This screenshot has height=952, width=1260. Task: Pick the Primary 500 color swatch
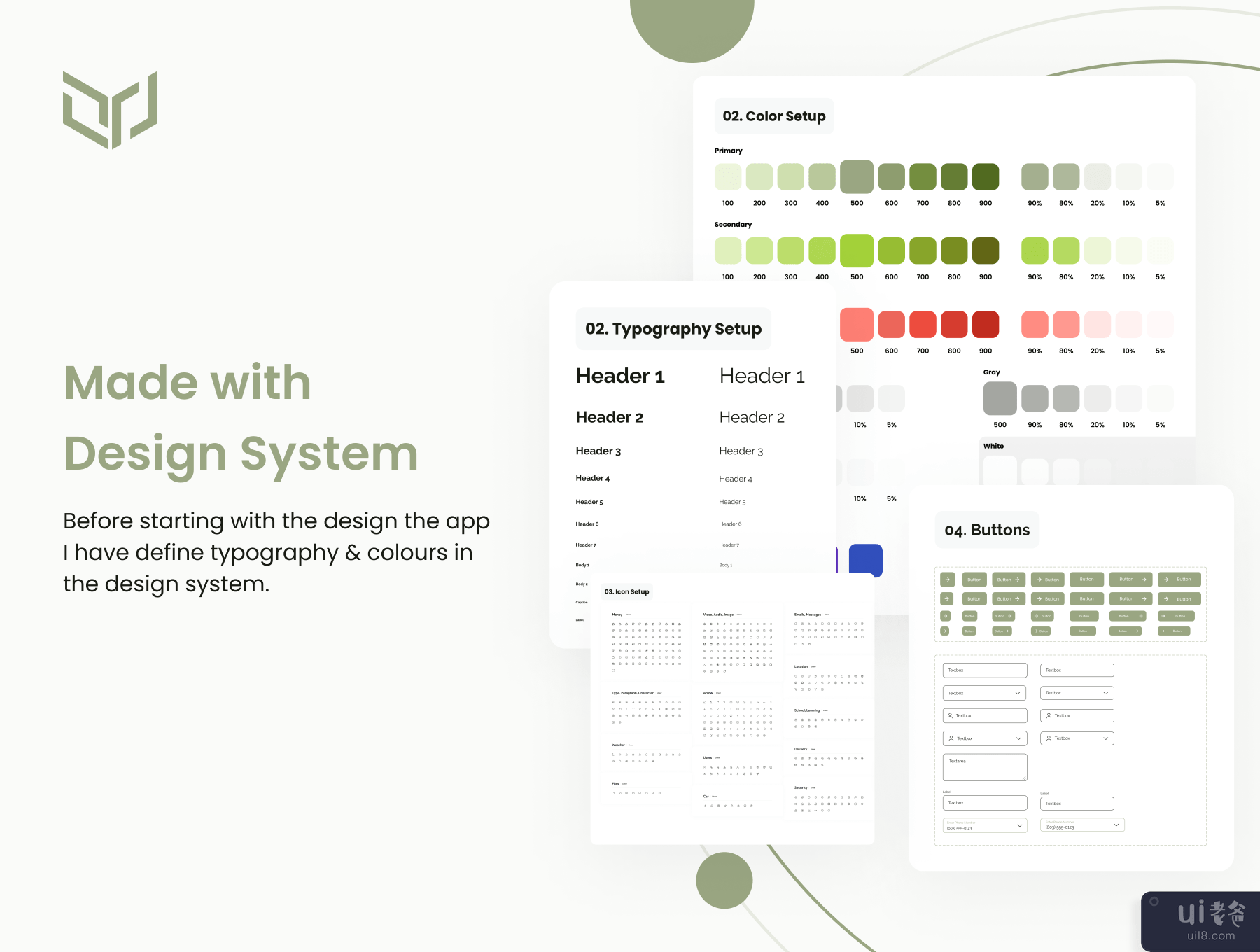pyautogui.click(x=856, y=176)
